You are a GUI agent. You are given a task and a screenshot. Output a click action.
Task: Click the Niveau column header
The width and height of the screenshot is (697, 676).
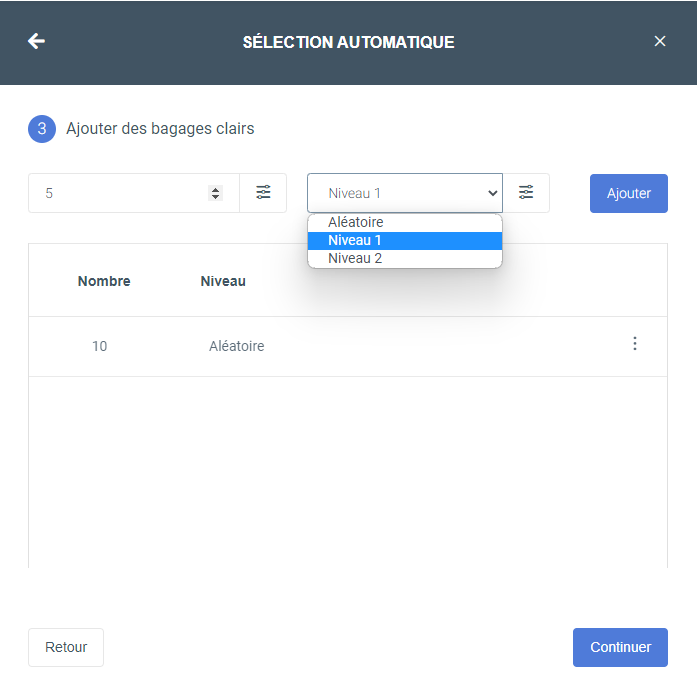[x=223, y=281]
